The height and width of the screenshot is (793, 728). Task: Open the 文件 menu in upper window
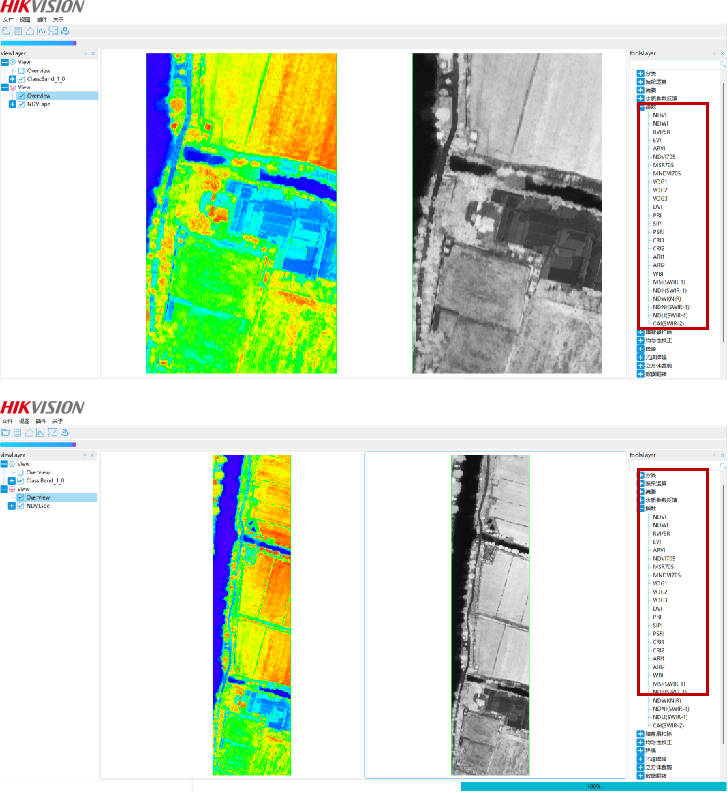tap(6, 19)
